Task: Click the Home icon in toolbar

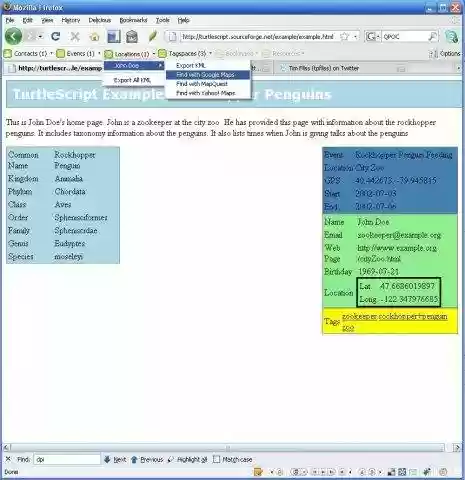Action: (x=95, y=36)
